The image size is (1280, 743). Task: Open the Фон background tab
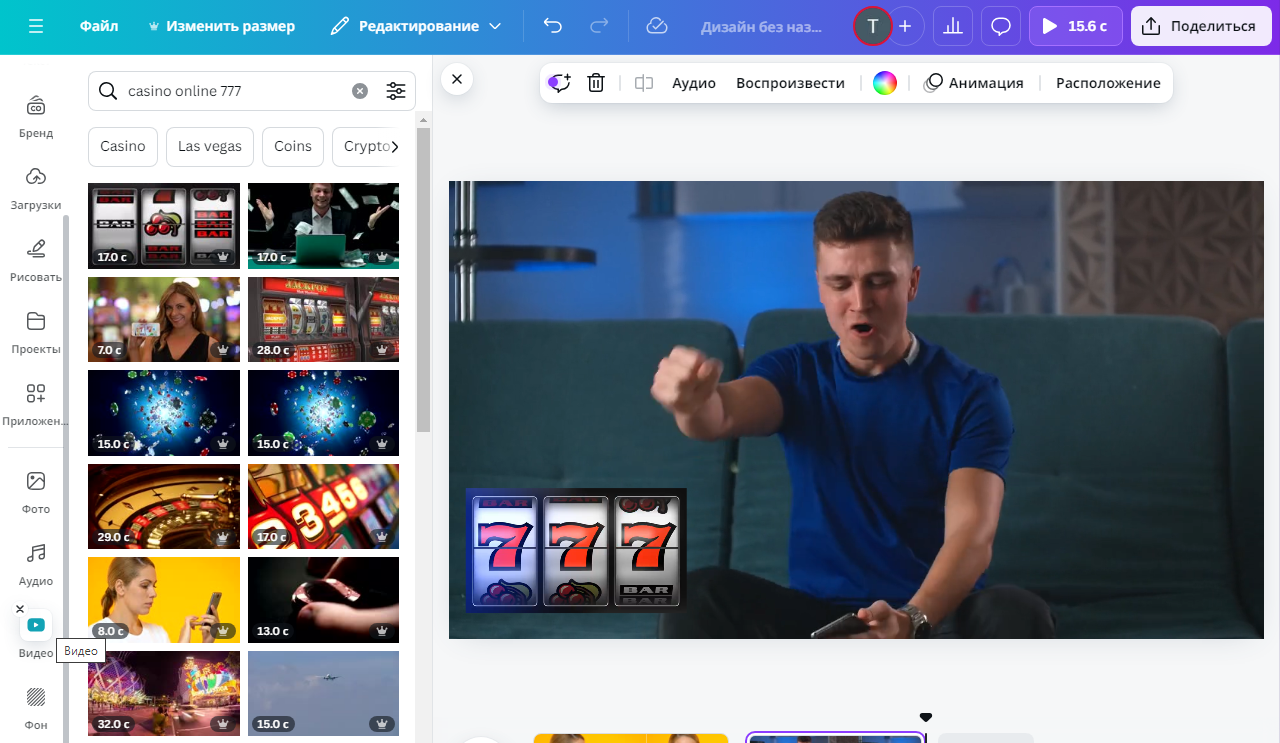(36, 708)
